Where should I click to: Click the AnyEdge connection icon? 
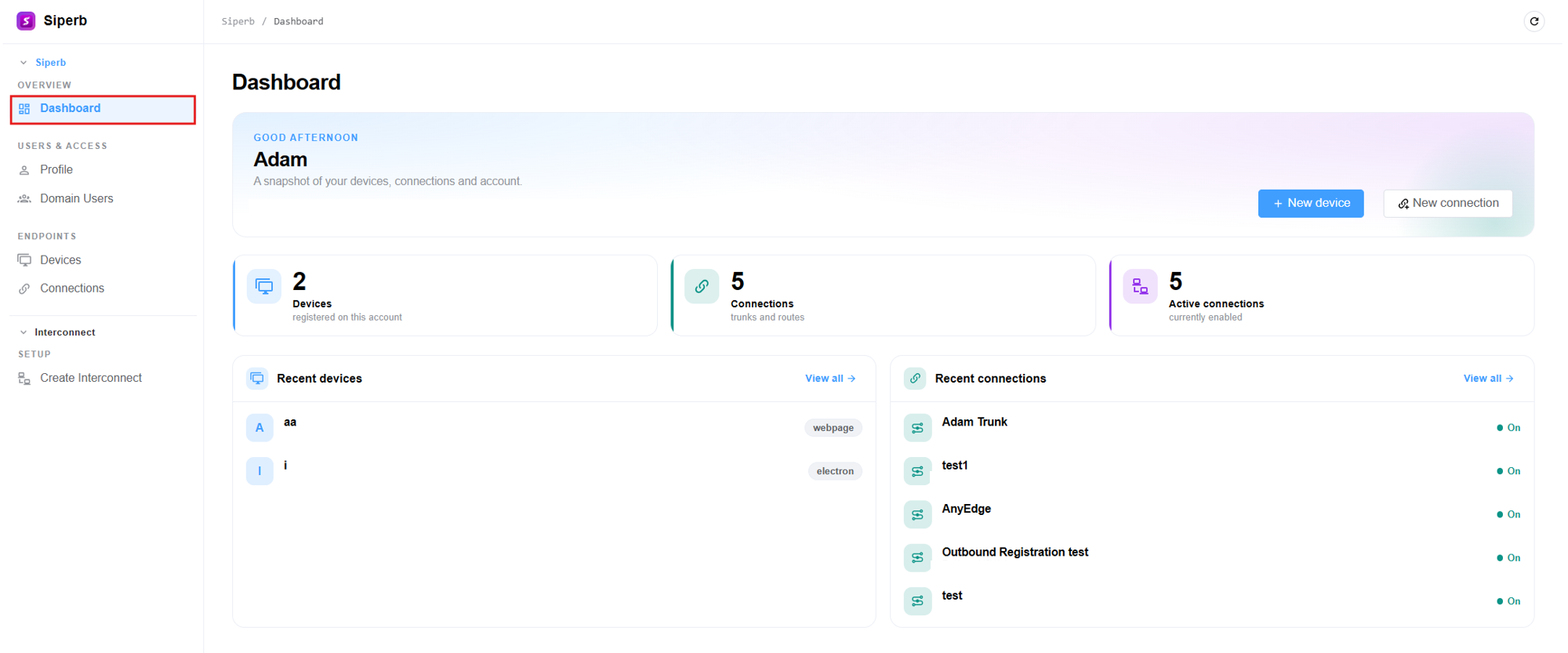tap(917, 515)
